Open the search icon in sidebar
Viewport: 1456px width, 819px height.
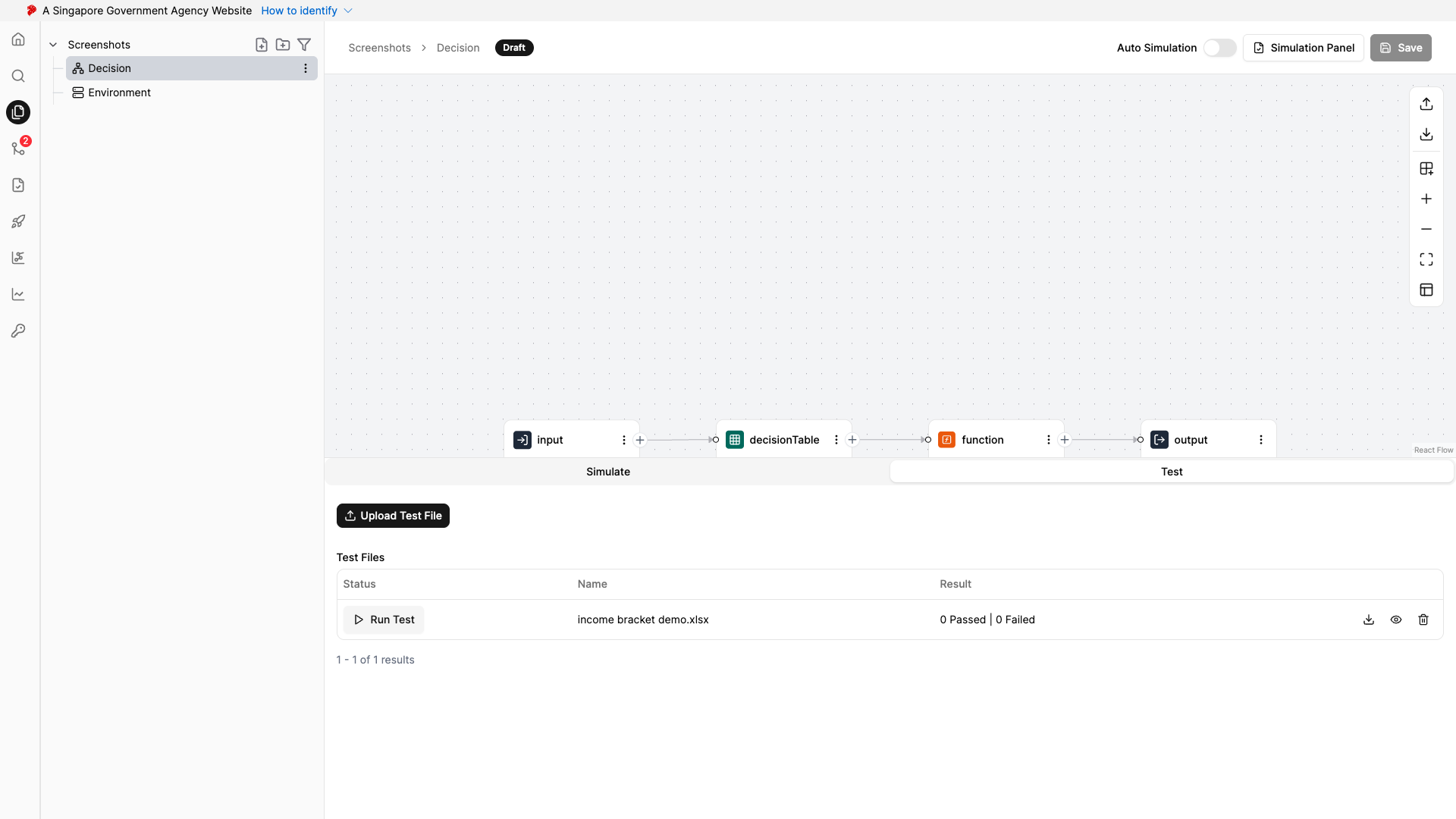pyautogui.click(x=18, y=76)
